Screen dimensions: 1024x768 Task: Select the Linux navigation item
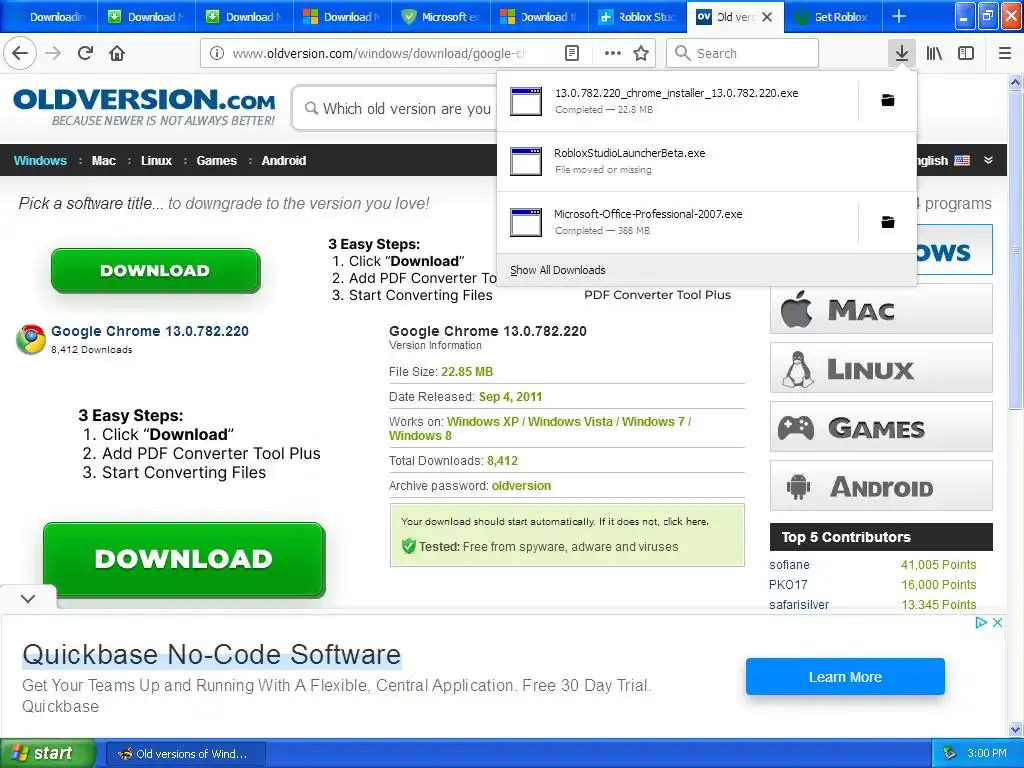pos(156,161)
